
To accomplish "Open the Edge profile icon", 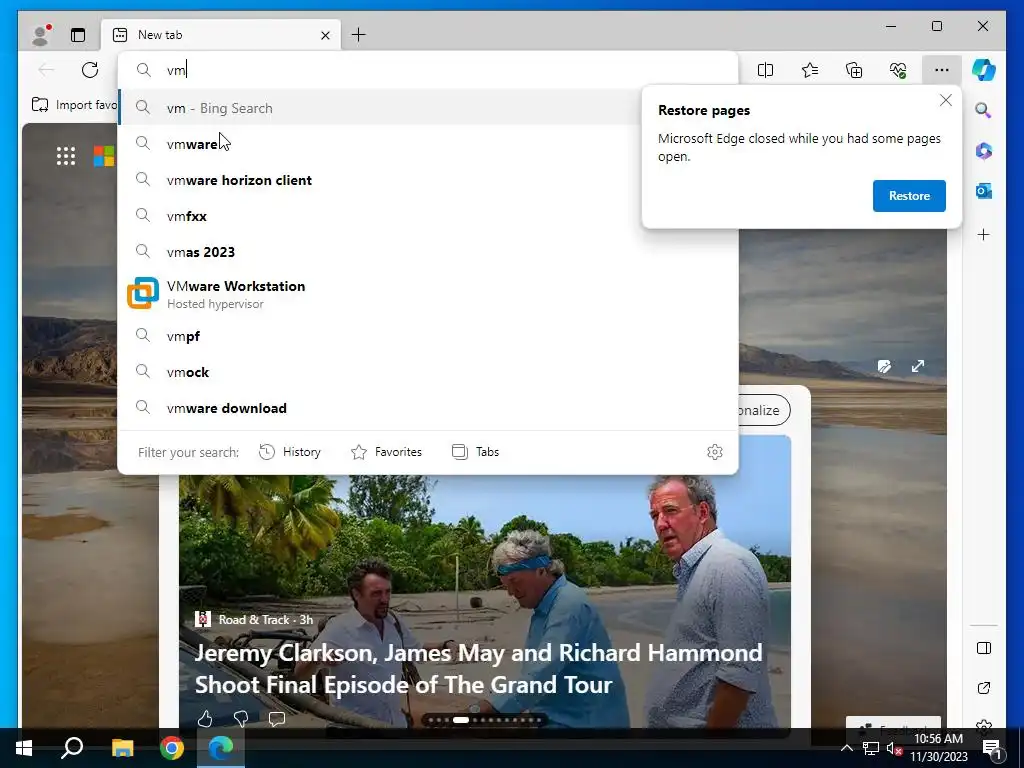I will [41, 35].
